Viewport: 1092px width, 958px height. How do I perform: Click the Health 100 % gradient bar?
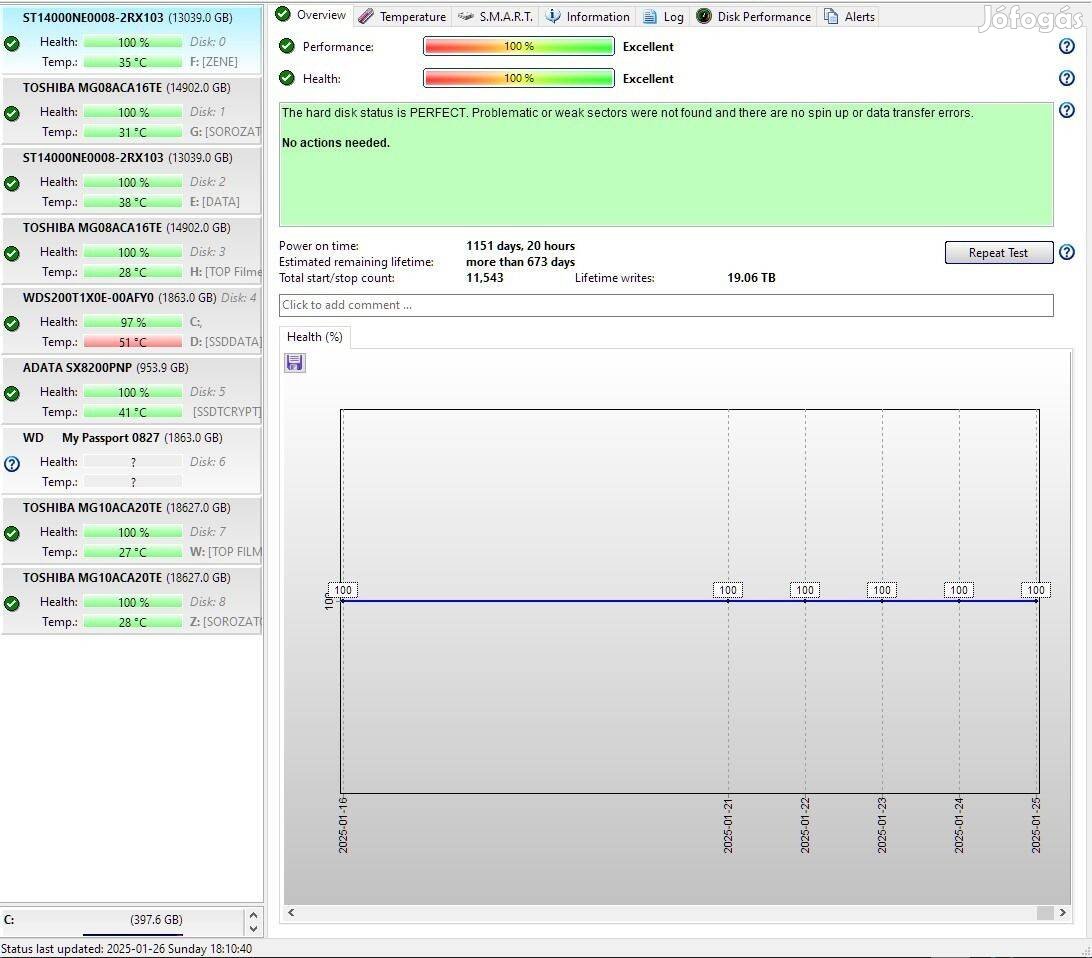point(519,78)
